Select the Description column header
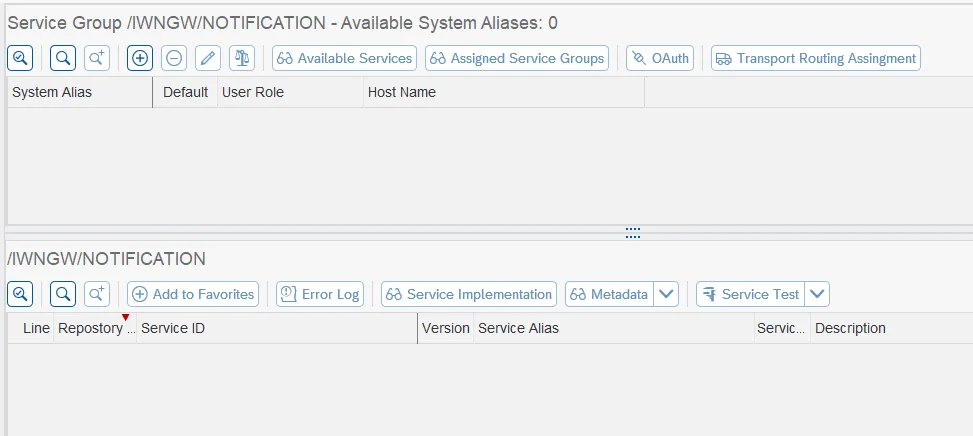This screenshot has width=973, height=436. pyautogui.click(x=892, y=328)
